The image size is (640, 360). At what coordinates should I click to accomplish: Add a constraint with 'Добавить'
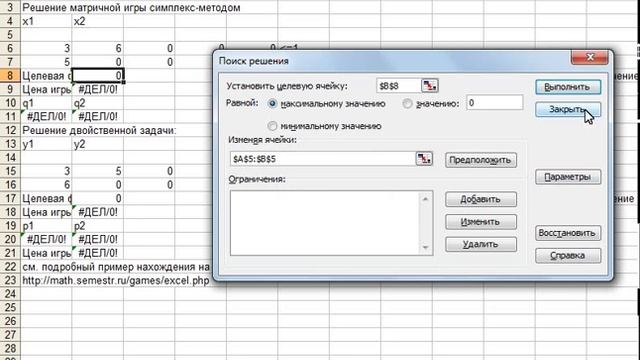(x=481, y=199)
